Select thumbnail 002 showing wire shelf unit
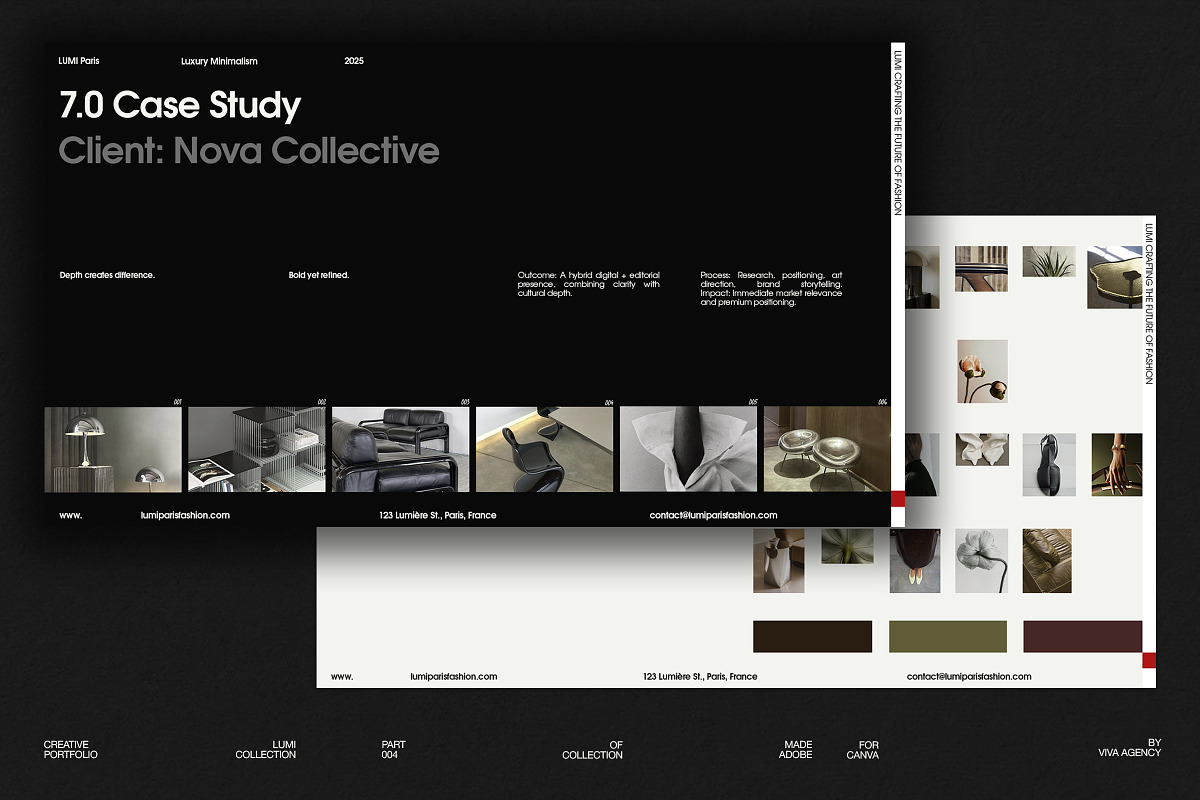Viewport: 1200px width, 800px height. click(x=257, y=449)
